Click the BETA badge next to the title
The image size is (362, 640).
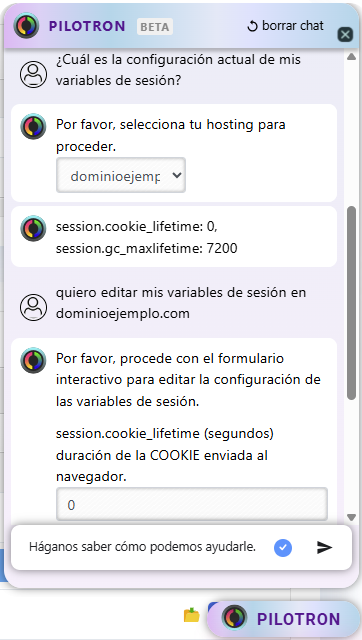click(x=155, y=27)
